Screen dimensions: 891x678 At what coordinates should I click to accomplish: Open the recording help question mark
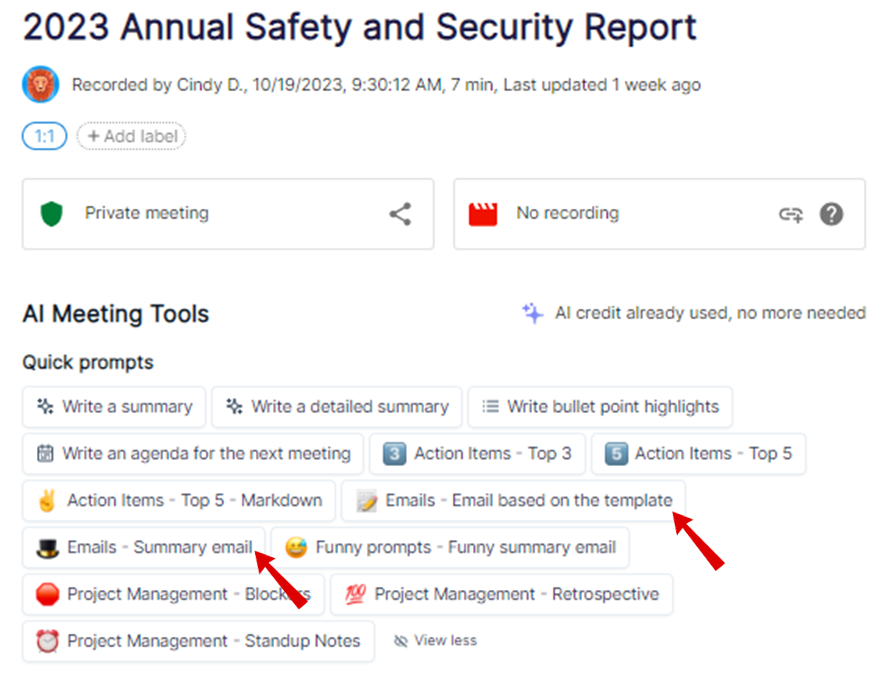pyautogui.click(x=831, y=214)
